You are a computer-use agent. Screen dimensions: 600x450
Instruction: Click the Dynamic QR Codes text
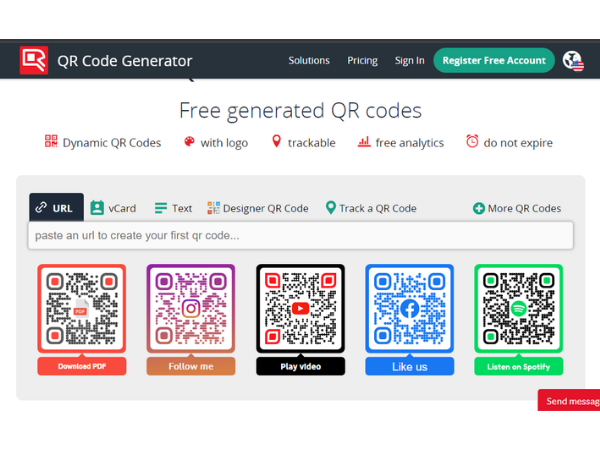click(112, 143)
